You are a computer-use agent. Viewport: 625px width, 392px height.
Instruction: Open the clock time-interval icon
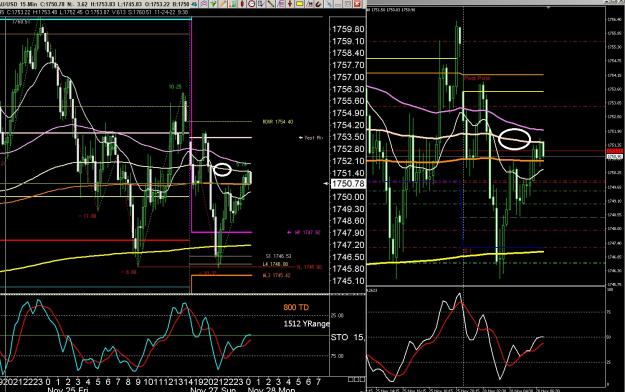252,4
